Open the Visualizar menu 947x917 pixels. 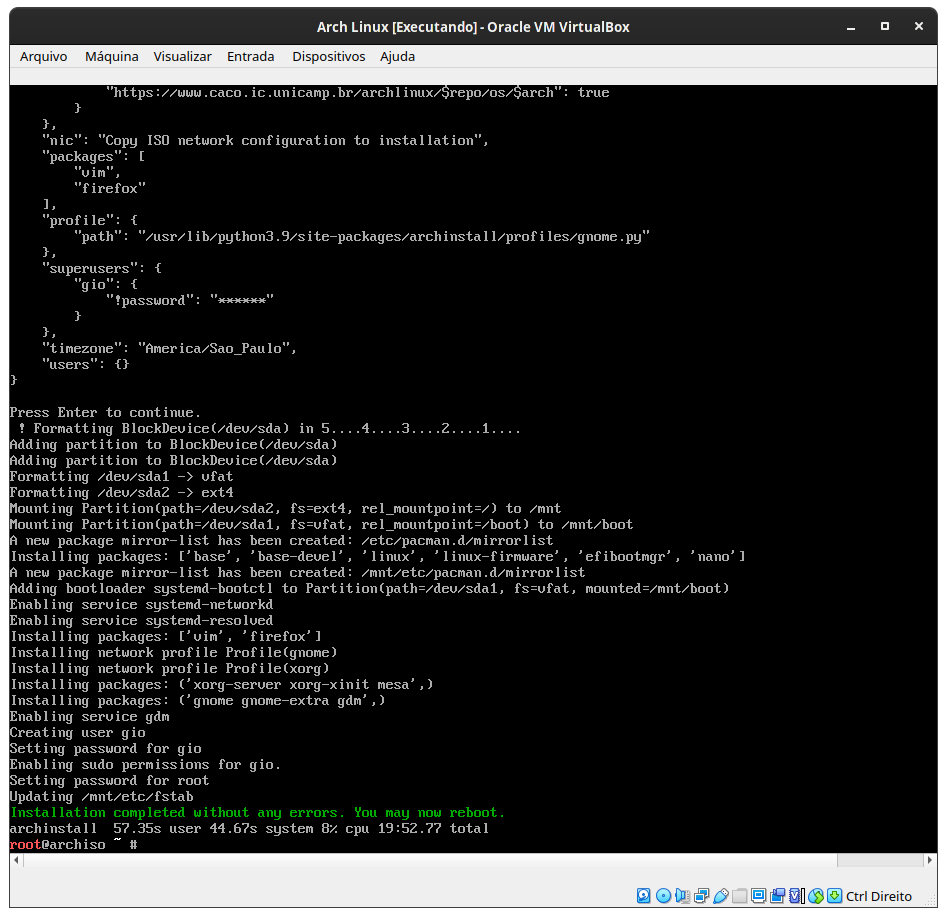pyautogui.click(x=182, y=56)
